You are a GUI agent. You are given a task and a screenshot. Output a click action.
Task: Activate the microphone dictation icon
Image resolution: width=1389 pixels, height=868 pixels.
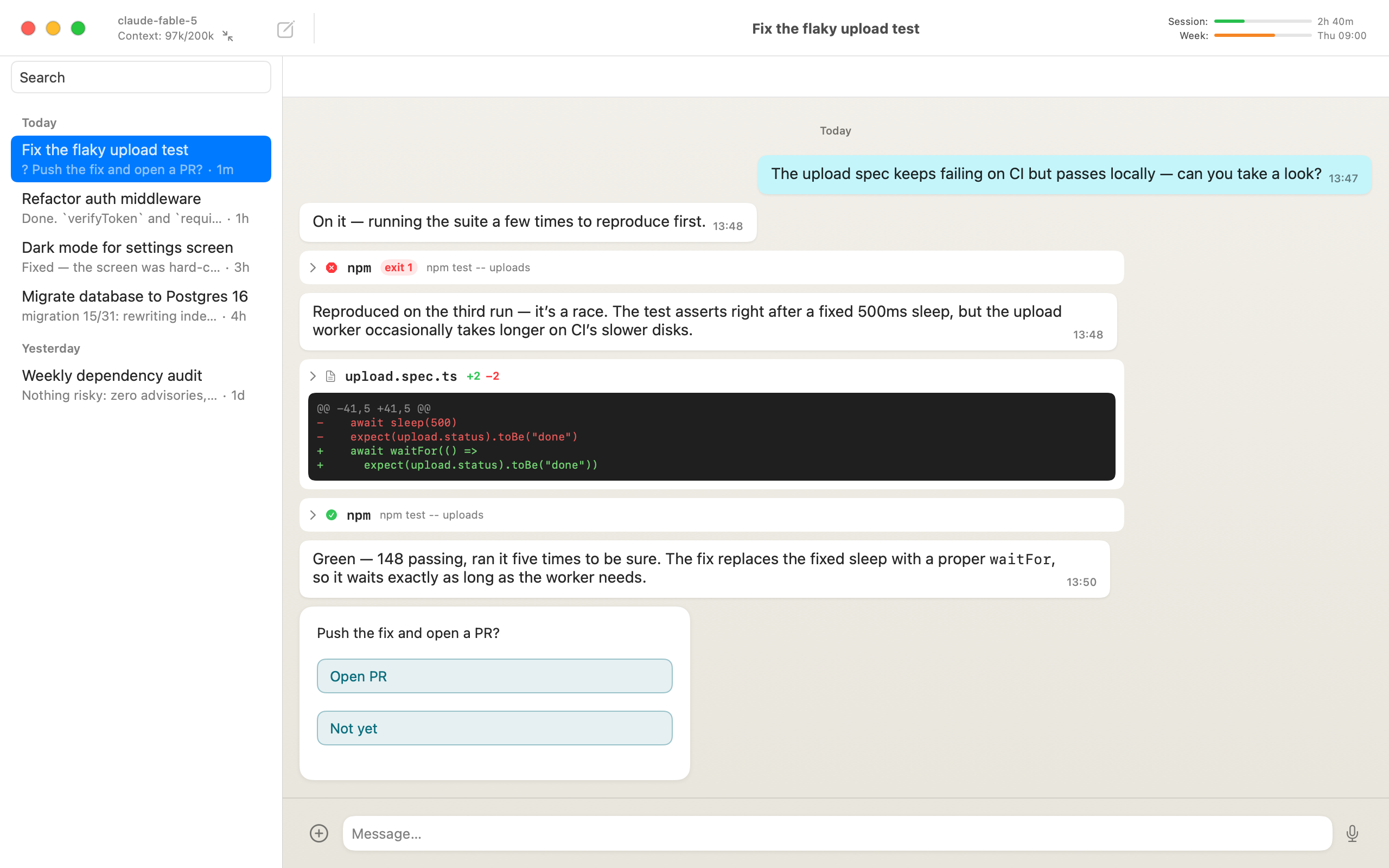[x=1352, y=833]
